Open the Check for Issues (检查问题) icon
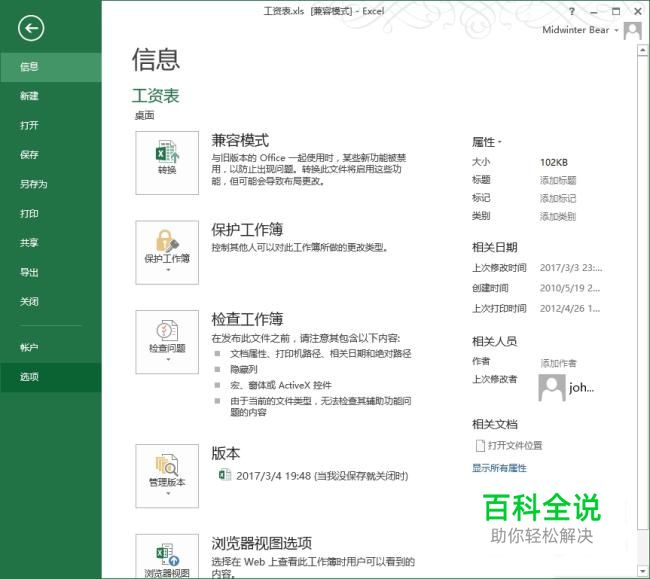 (167, 342)
